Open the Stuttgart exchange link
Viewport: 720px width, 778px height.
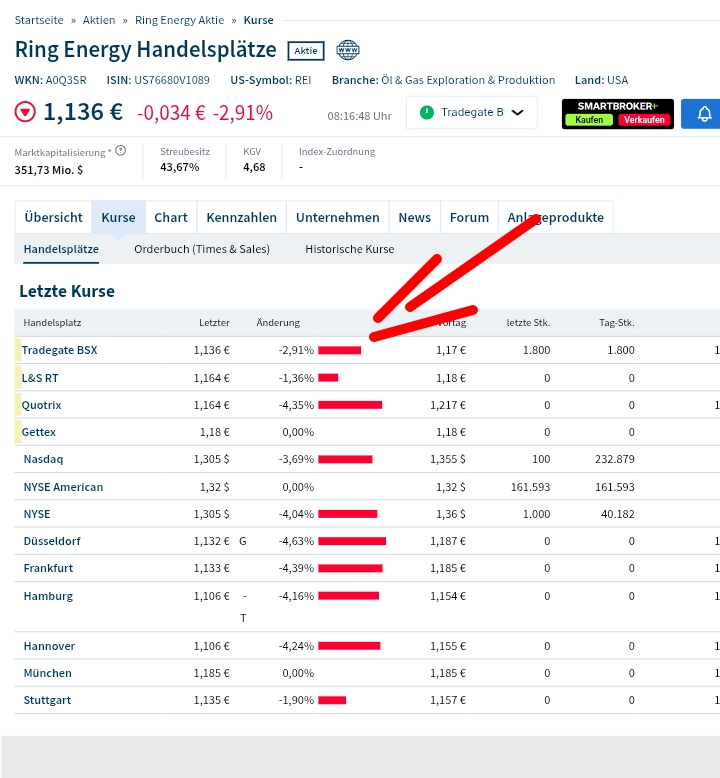point(48,700)
